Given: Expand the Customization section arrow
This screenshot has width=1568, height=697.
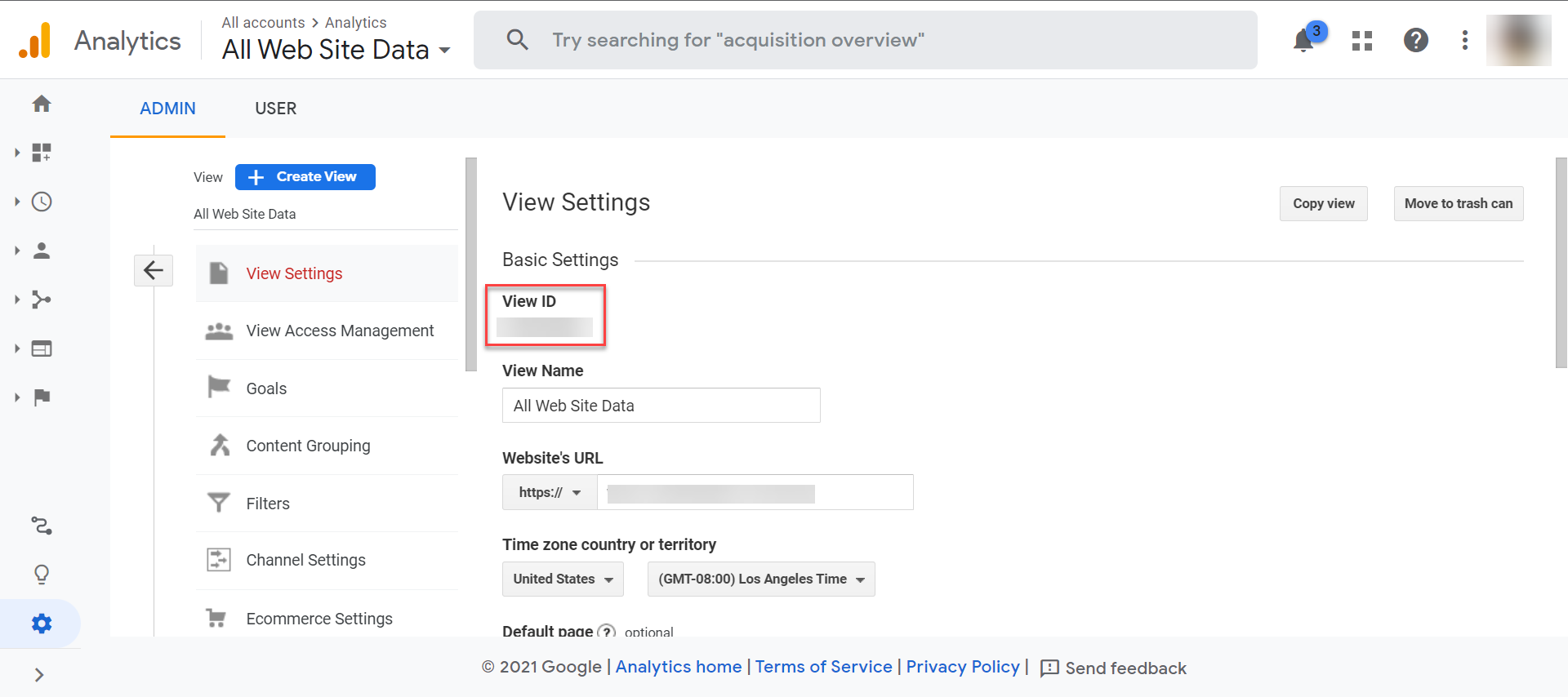Looking at the screenshot, I should coord(17,153).
